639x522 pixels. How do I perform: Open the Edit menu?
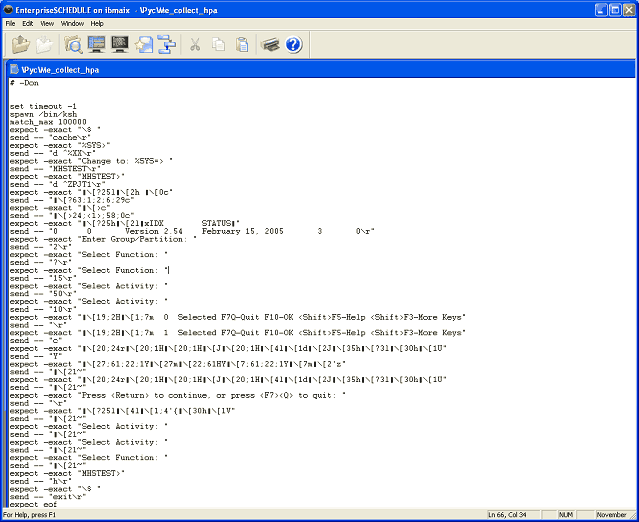28,23
